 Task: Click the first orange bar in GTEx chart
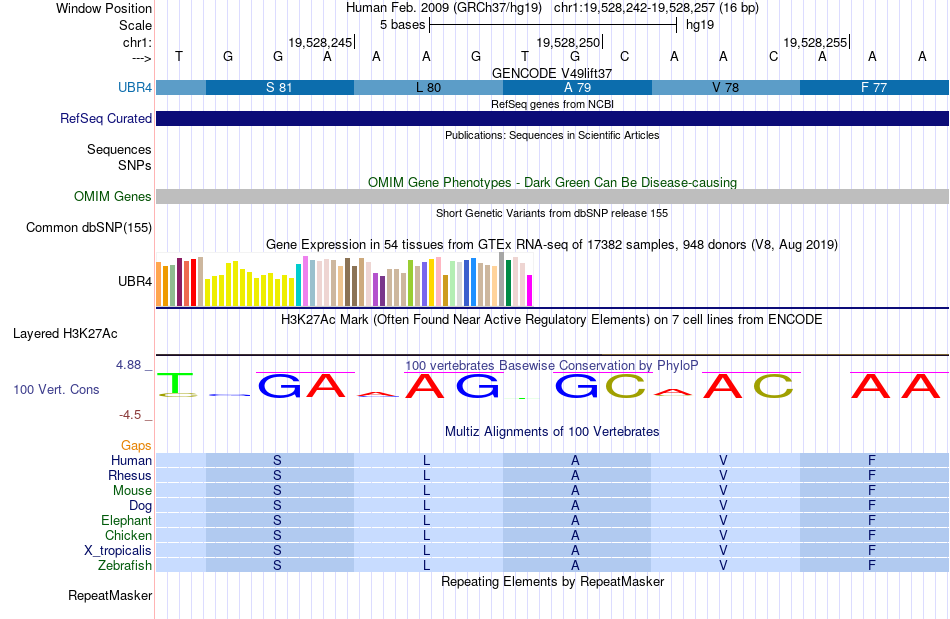tap(159, 284)
